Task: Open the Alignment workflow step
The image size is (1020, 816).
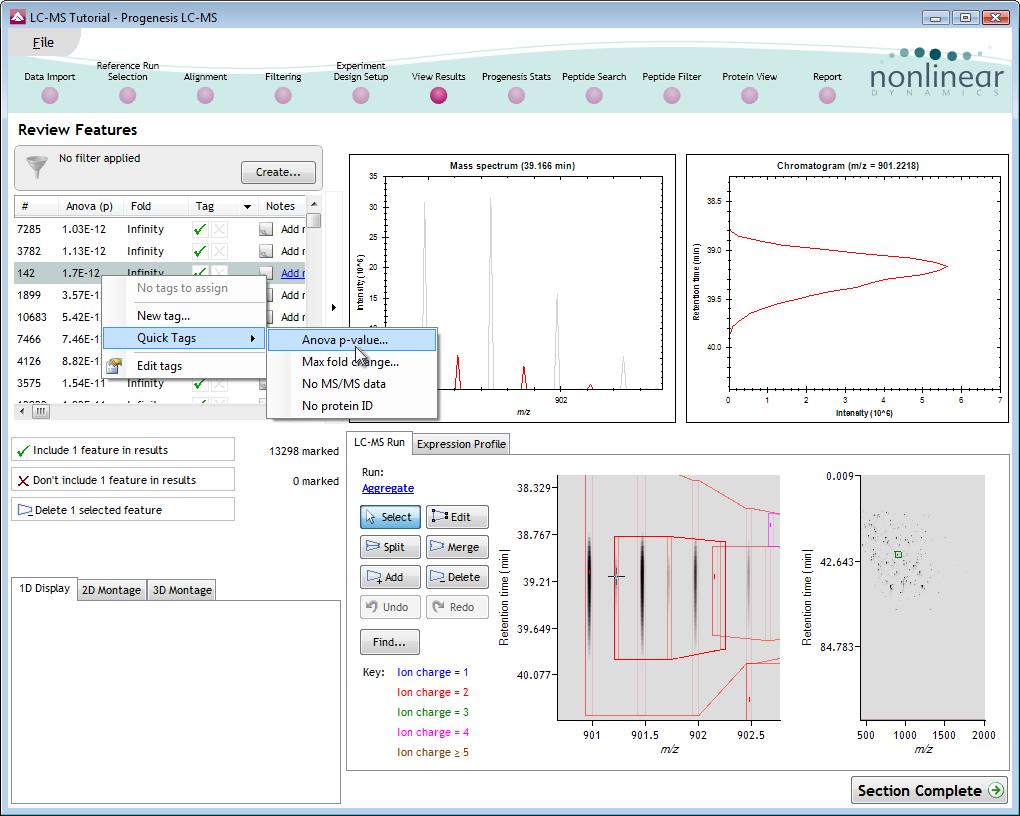Action: pos(205,95)
